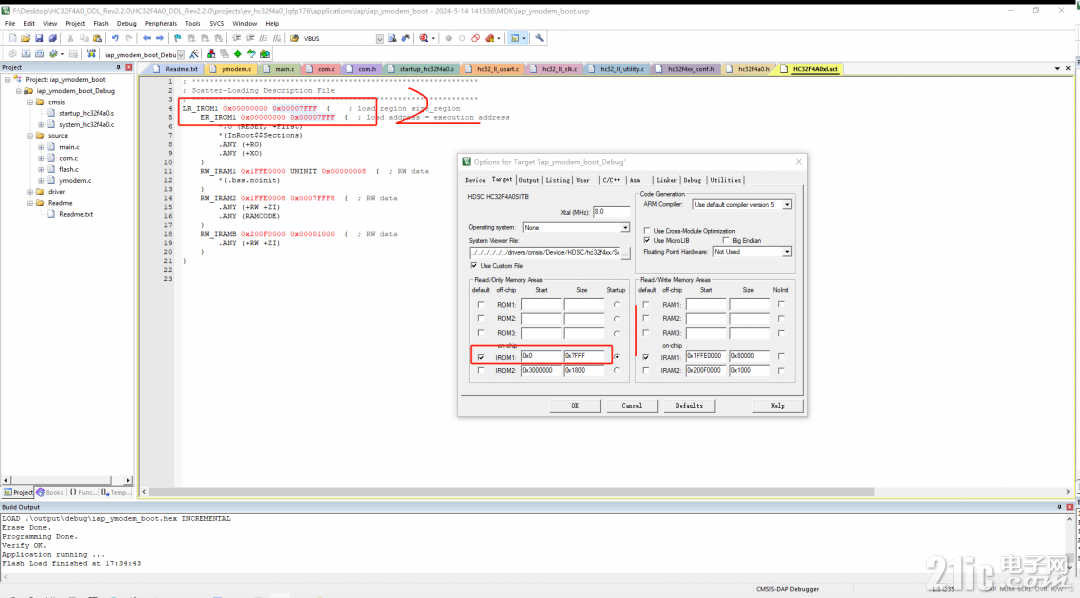
Task: Click the Rebuild all target files icon
Action: pos(39,54)
